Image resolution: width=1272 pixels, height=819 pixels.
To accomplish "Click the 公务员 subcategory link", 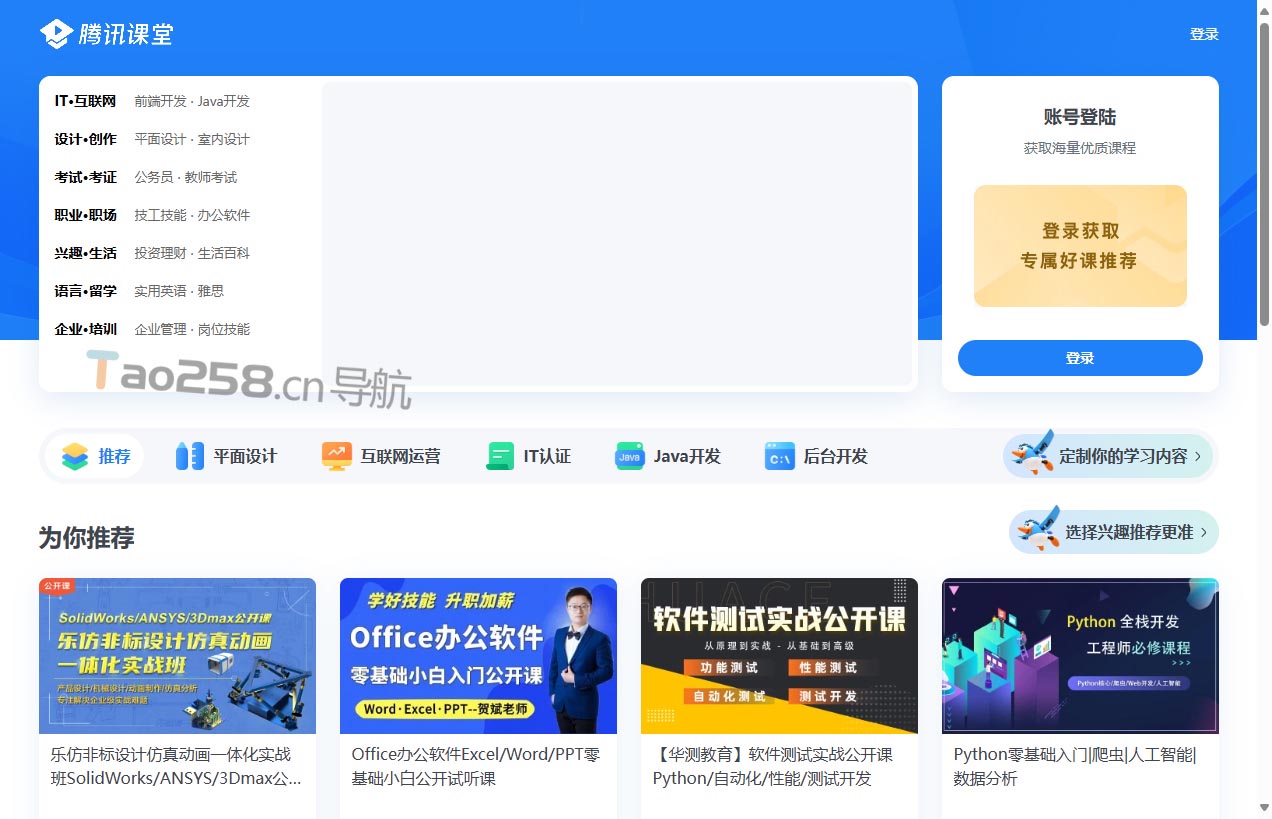I will (154, 177).
